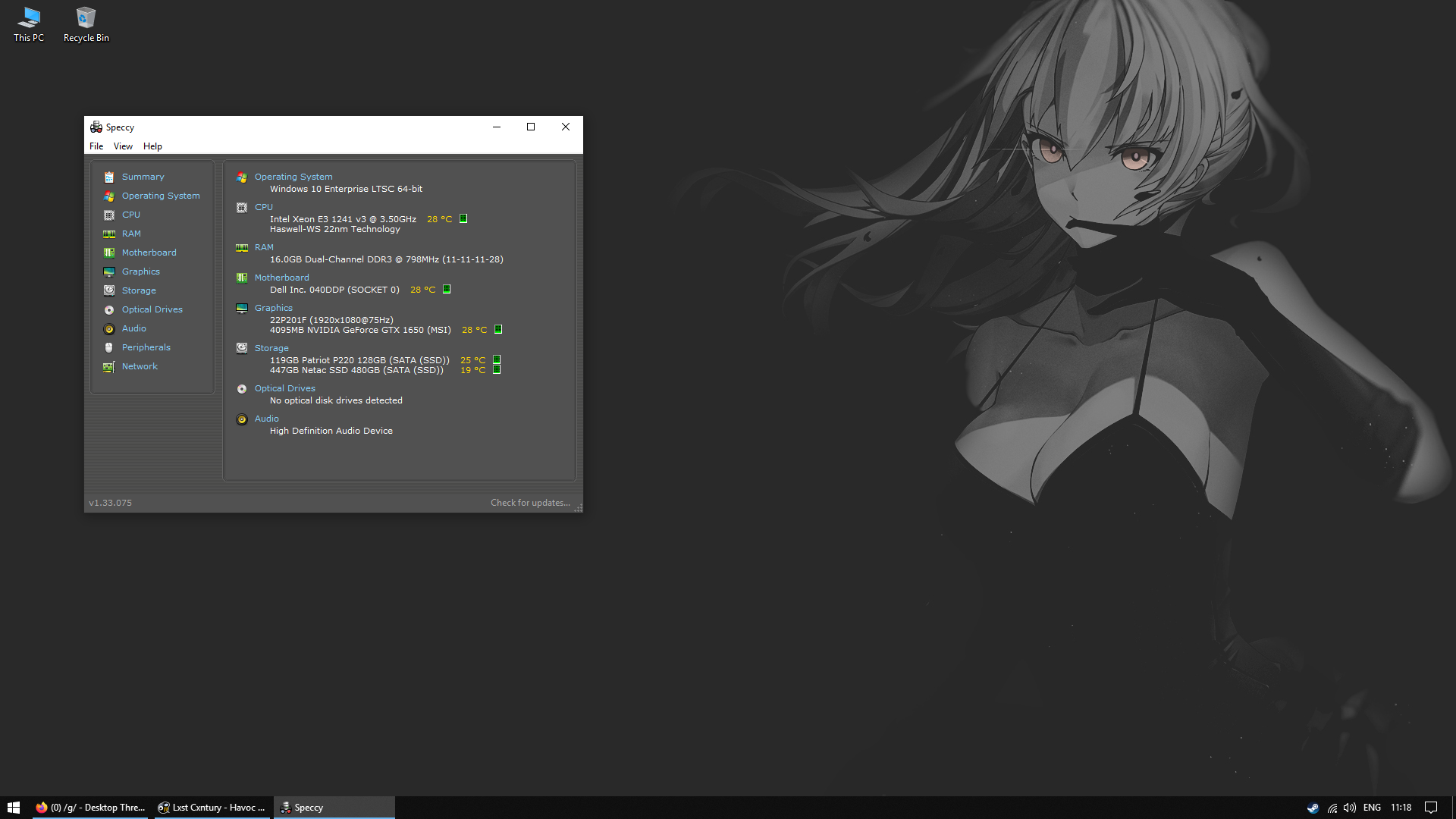1456x819 pixels.
Task: Click the Check for updates link
Action: (530, 503)
